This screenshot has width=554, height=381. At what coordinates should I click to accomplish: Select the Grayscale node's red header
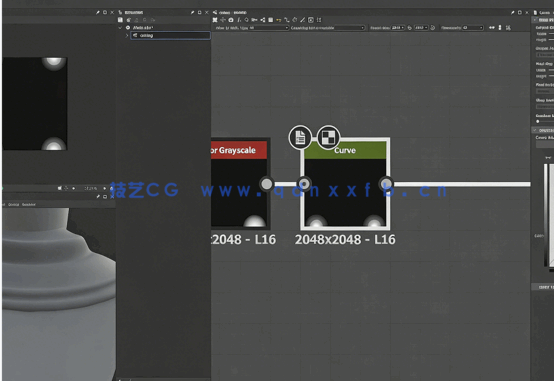click(239, 150)
